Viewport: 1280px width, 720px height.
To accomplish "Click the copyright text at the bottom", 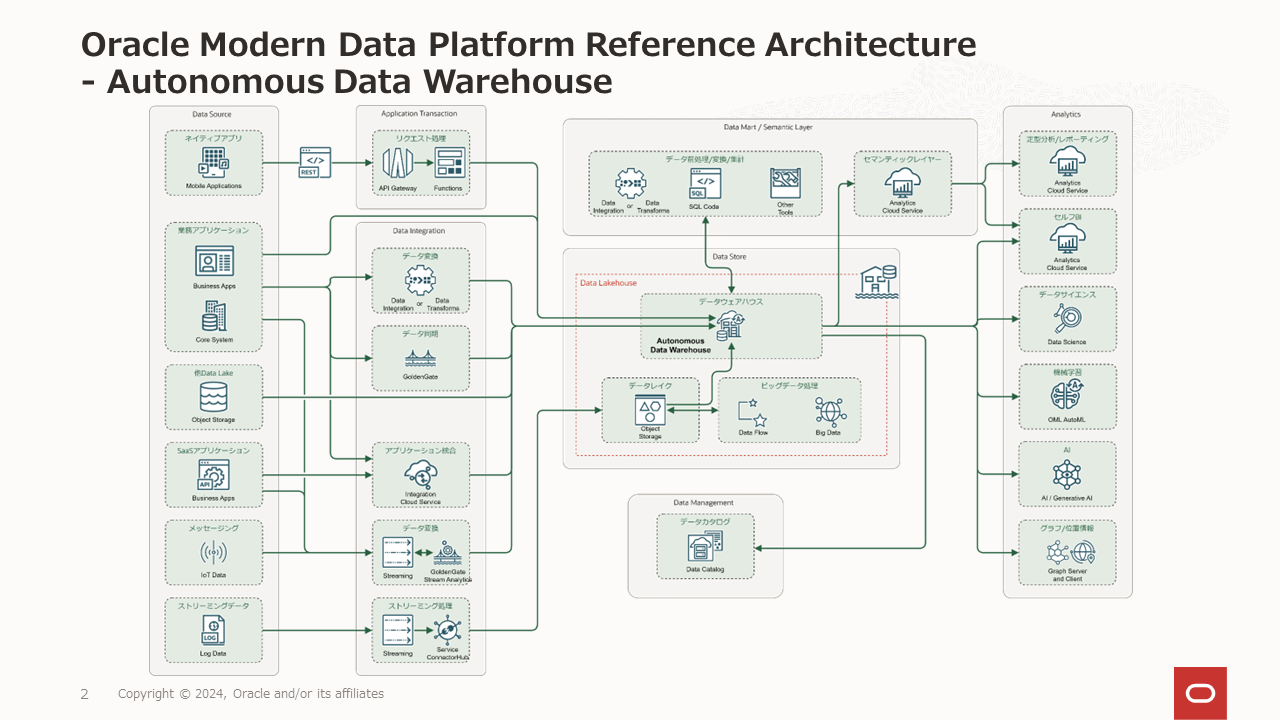I will coord(251,693).
